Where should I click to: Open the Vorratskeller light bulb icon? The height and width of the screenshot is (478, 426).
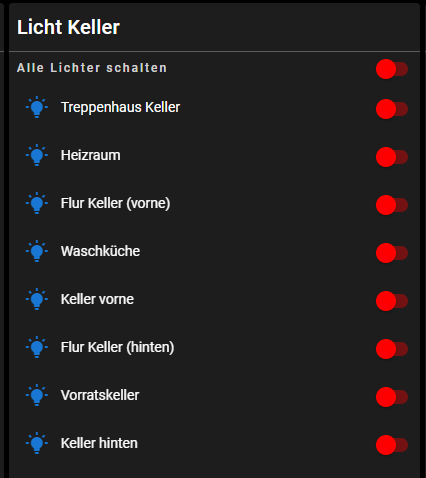(37, 395)
